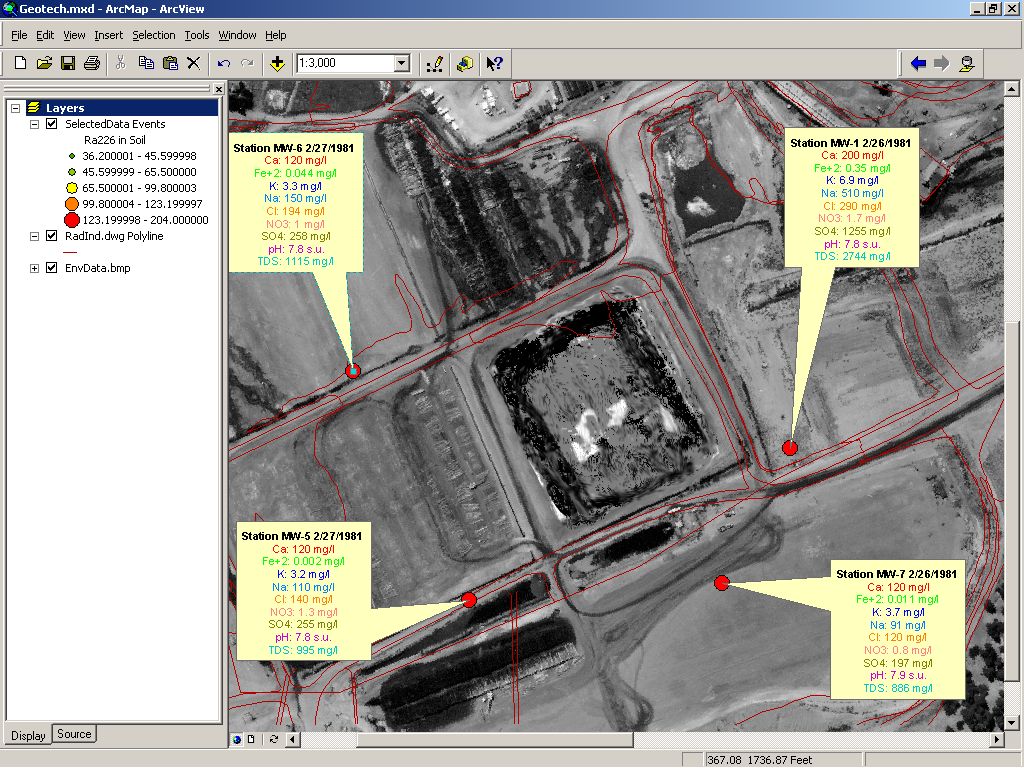The width and height of the screenshot is (1024, 768).
Task: Print the map using the printer icon
Action: 91,63
